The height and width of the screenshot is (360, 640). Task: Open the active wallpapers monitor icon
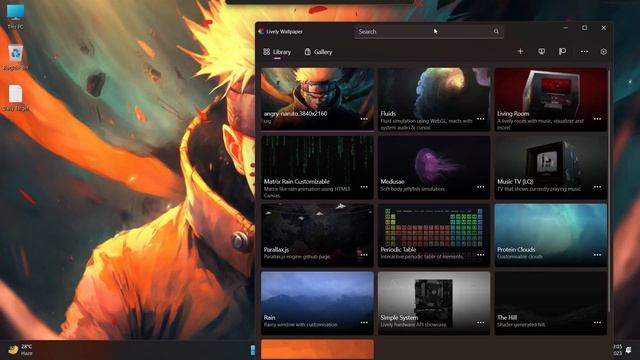(541, 51)
